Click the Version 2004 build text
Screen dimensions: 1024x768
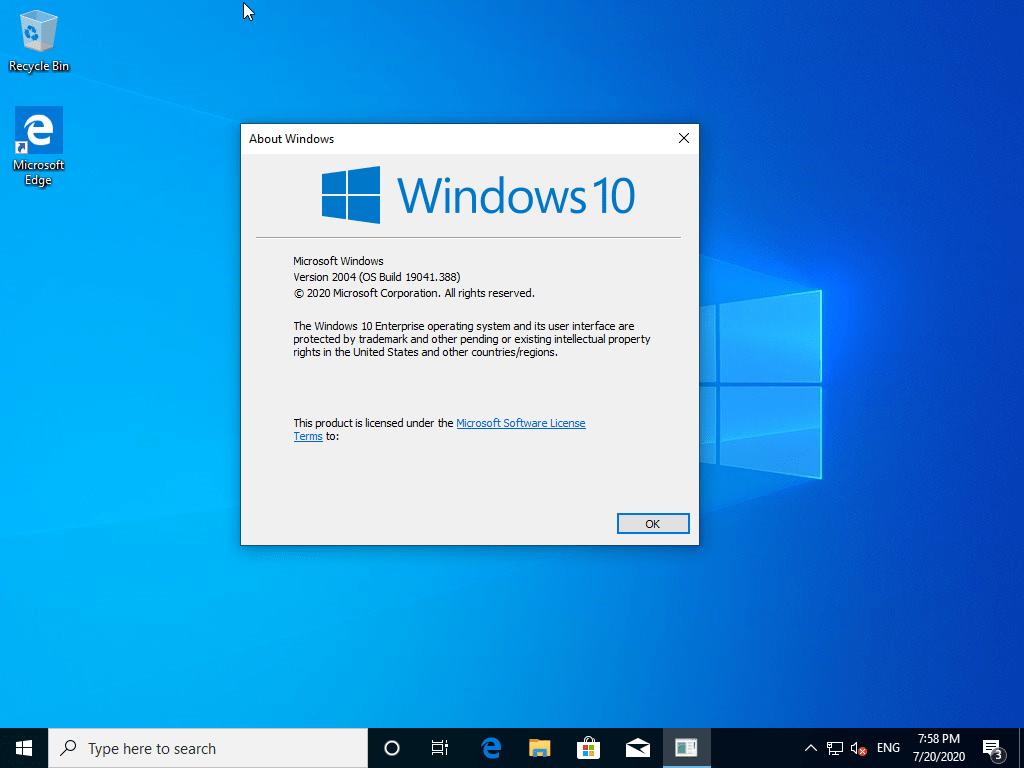(x=377, y=277)
